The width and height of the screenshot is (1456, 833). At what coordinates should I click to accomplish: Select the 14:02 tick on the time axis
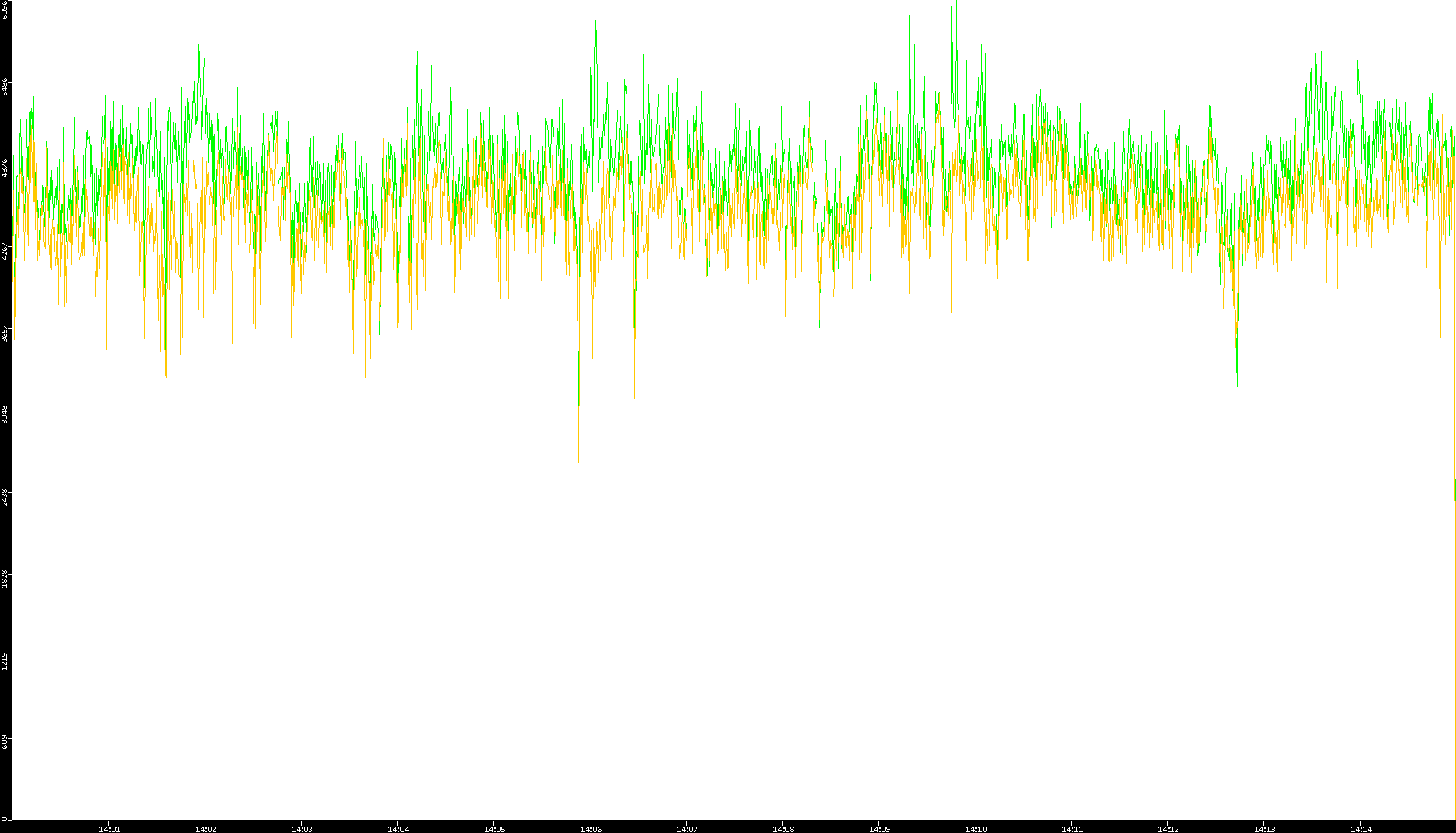pos(205,829)
